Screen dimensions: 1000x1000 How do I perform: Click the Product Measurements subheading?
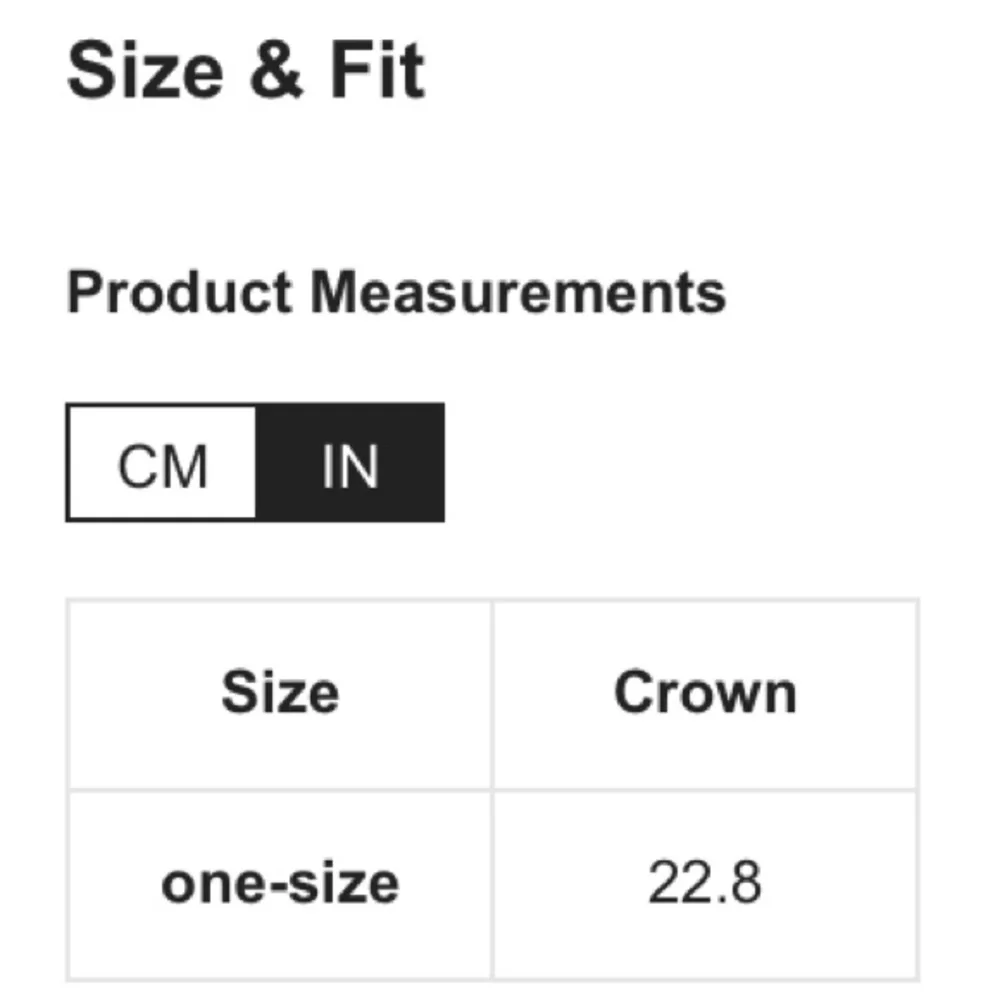point(396,292)
